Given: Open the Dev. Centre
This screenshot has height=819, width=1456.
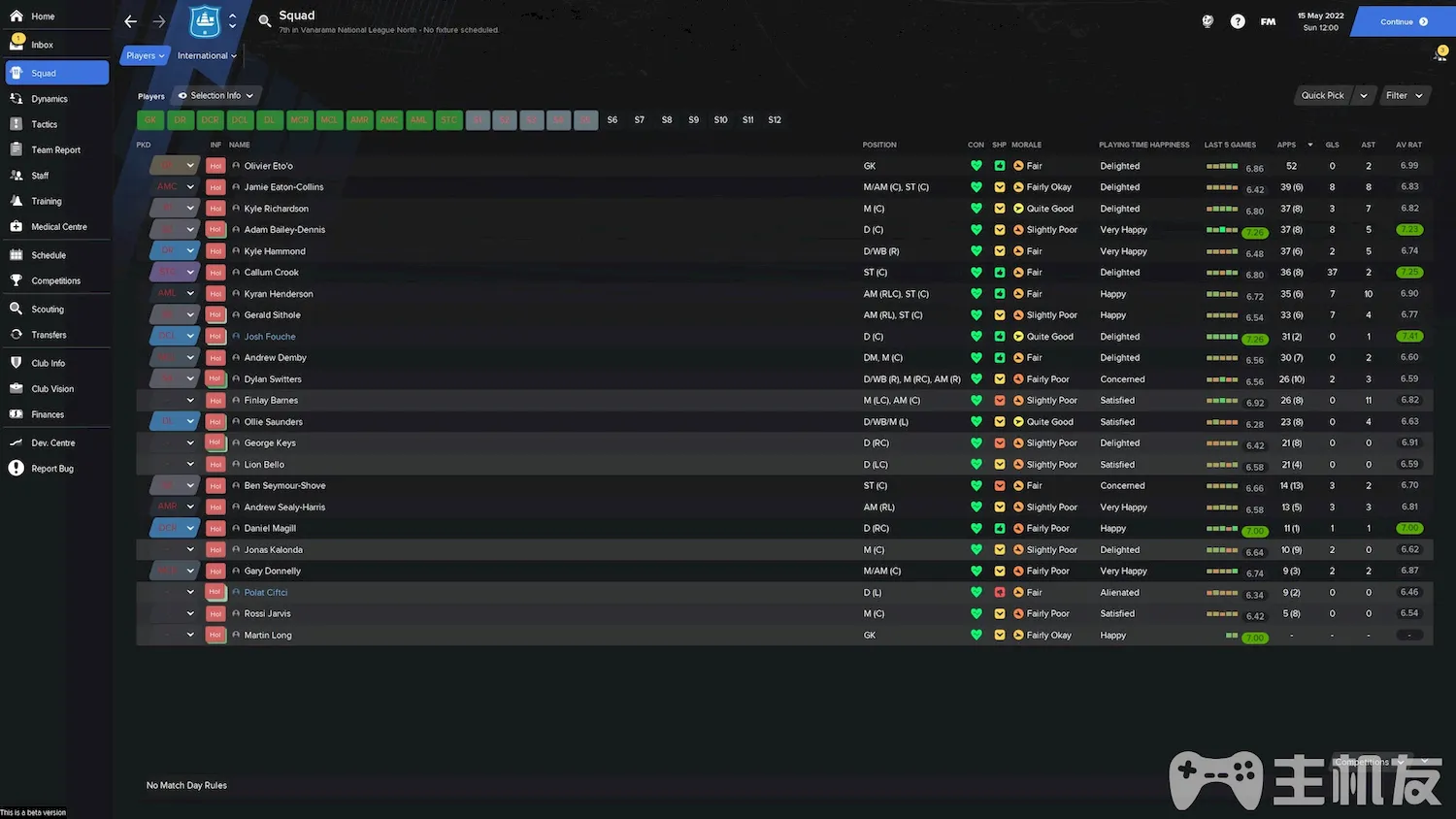Looking at the screenshot, I should [x=52, y=443].
